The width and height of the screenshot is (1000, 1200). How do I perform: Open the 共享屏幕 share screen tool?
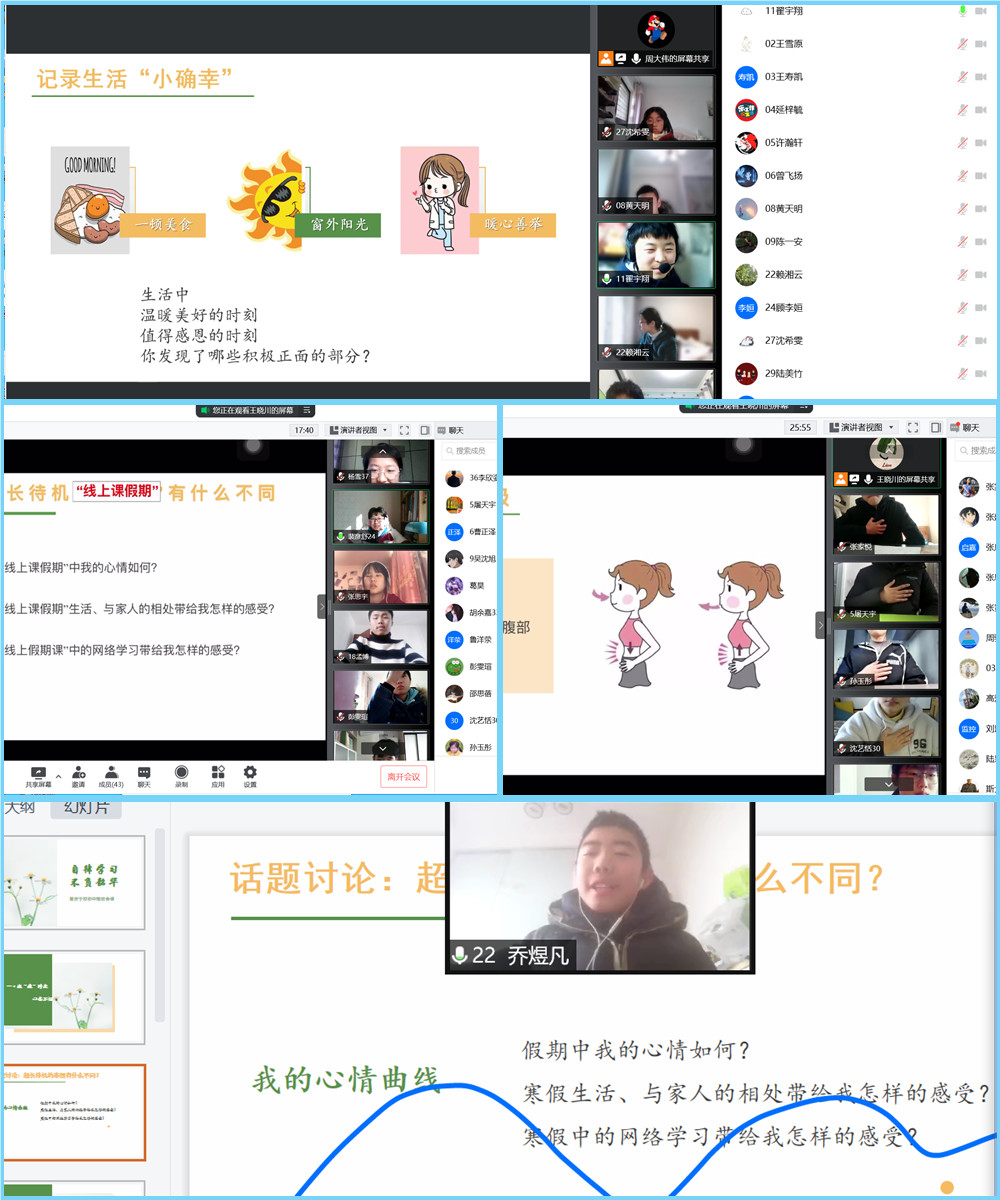point(38,776)
